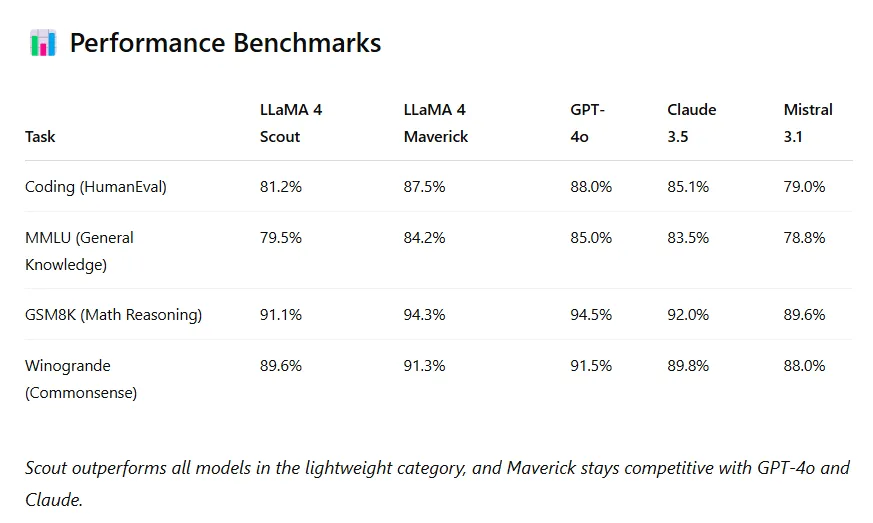Click the bar chart emoji icon
This screenshot has width=873, height=523.
tap(43, 43)
